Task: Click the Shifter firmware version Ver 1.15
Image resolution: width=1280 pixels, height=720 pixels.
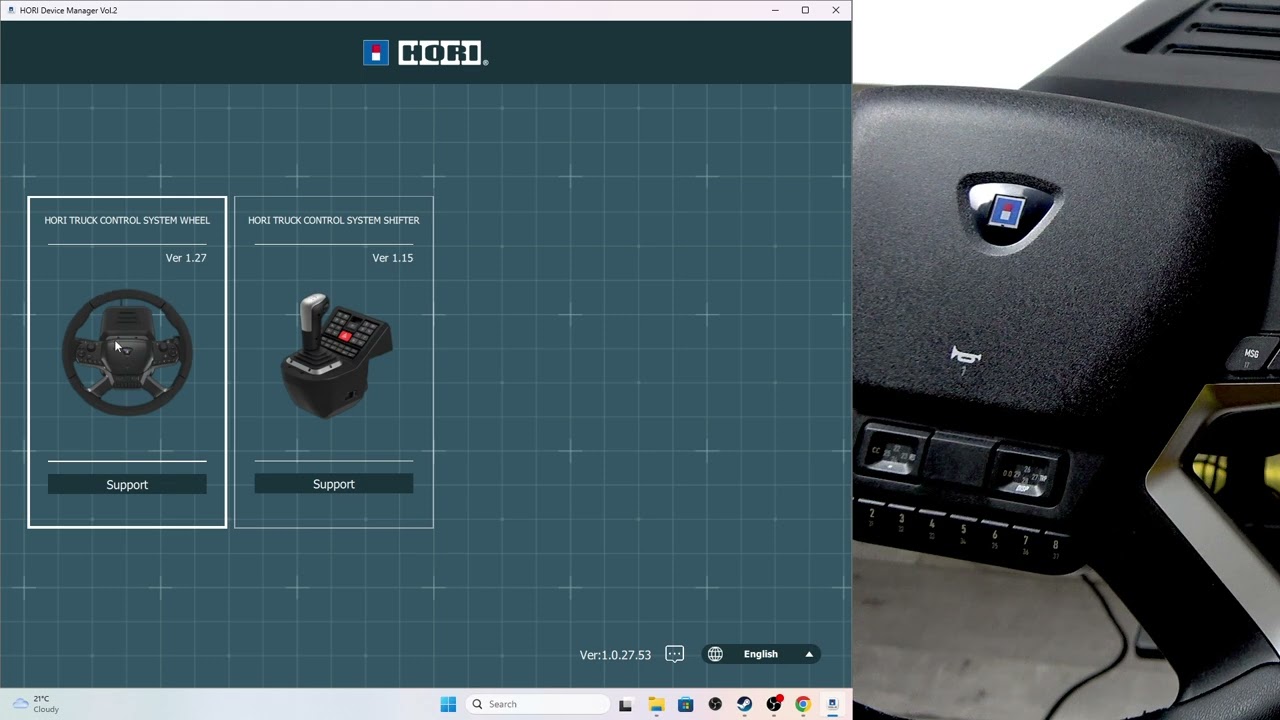Action: [392, 258]
